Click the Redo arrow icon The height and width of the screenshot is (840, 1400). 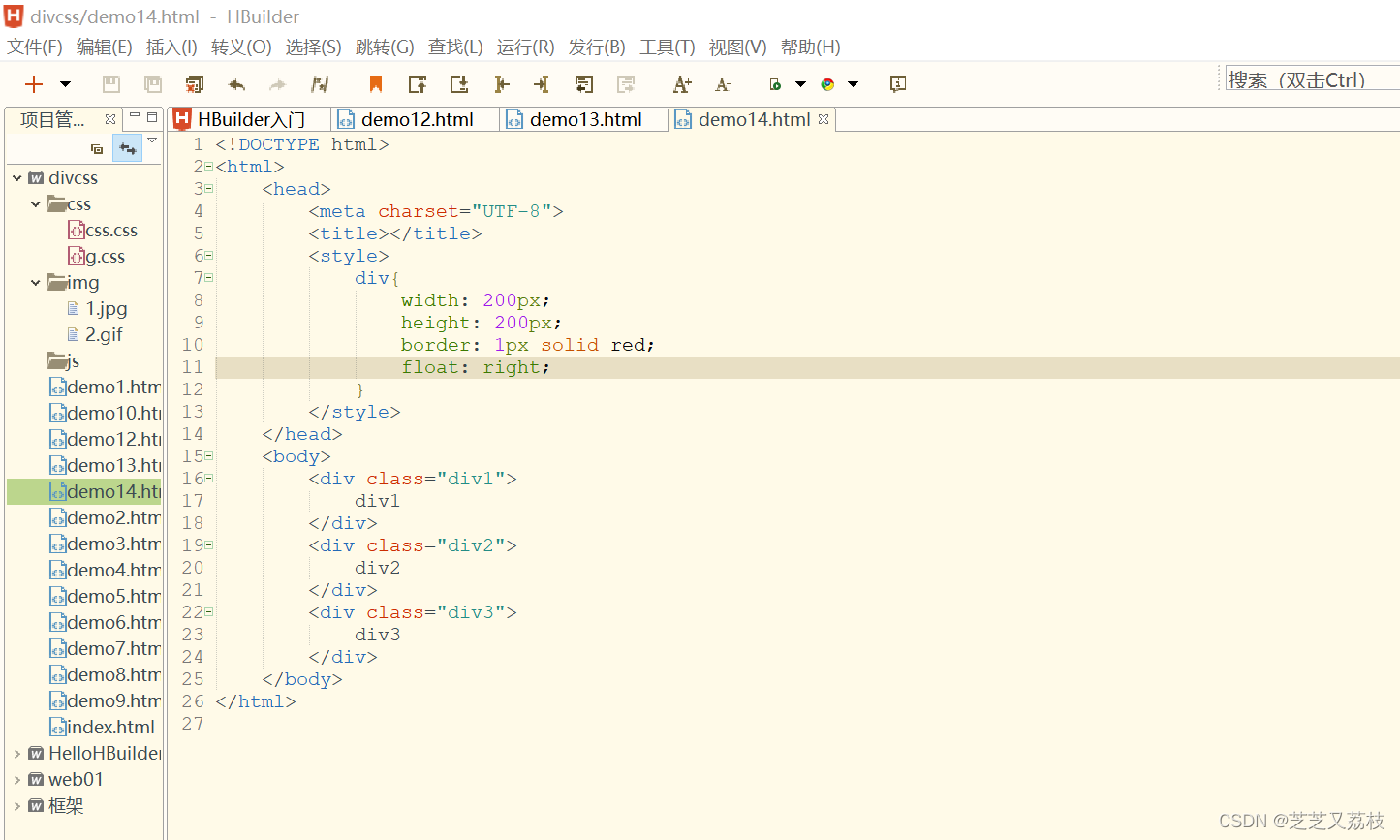[x=278, y=84]
